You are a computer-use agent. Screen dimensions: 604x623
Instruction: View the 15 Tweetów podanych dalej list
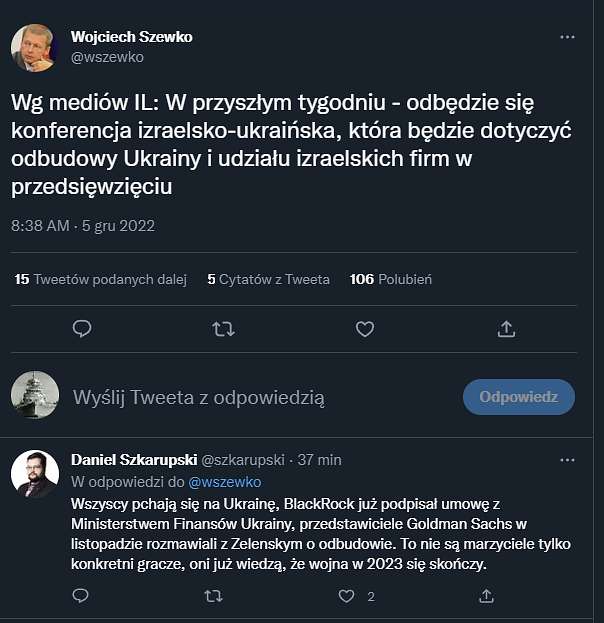point(101,279)
